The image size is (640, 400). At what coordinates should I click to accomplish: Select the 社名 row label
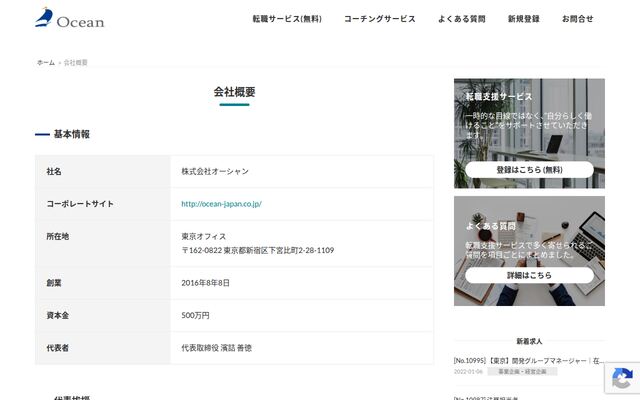click(54, 171)
